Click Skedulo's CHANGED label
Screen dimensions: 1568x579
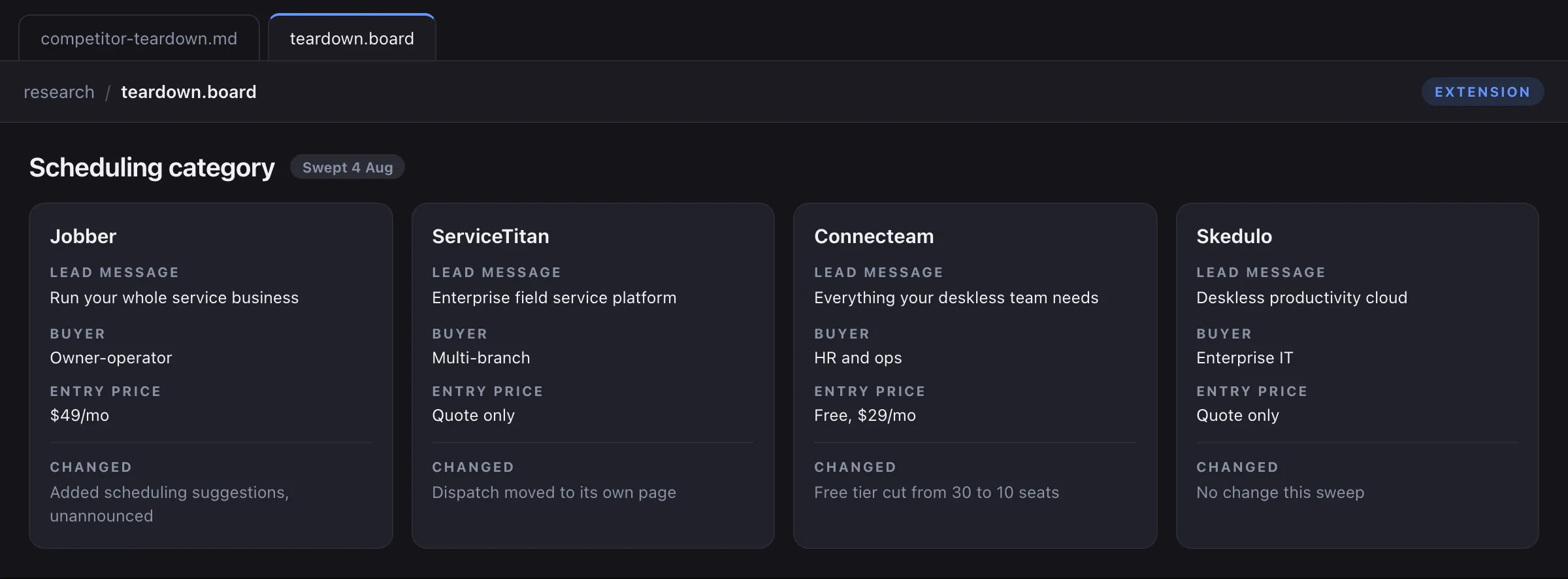click(1237, 467)
